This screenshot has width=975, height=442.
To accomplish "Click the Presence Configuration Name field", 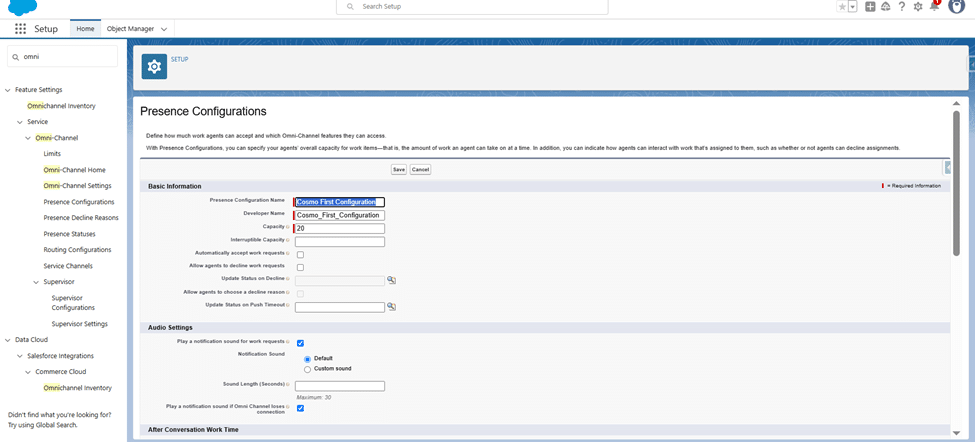I will tap(340, 202).
